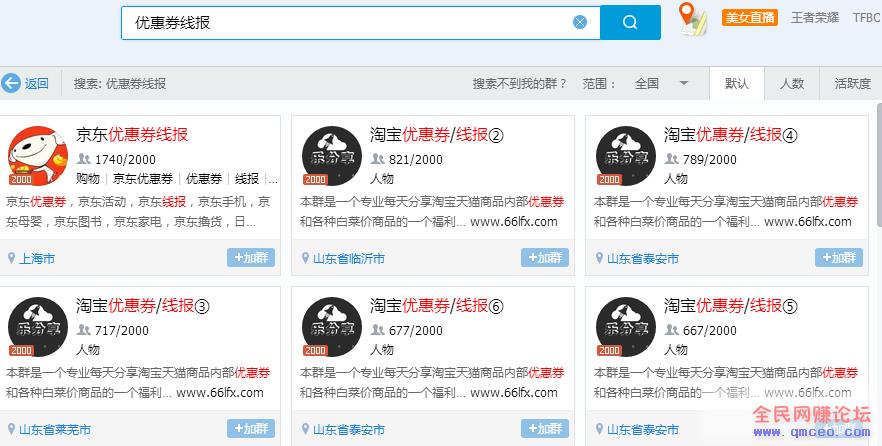Open the 淘宝优惠券/线报③ group title
This screenshot has width=882, height=446.
coord(143,305)
